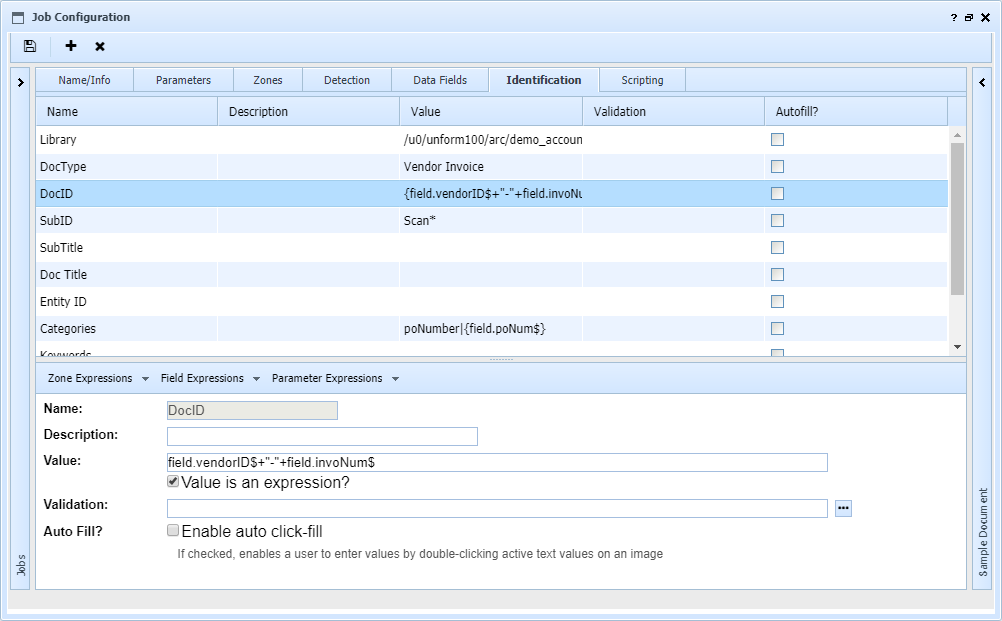Open help via question mark icon
1002x621 pixels.
tap(953, 17)
